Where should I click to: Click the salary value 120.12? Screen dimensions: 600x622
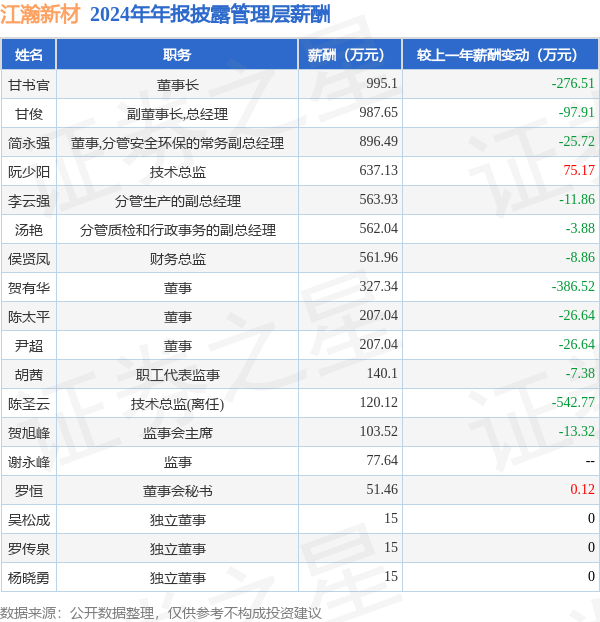pos(378,402)
